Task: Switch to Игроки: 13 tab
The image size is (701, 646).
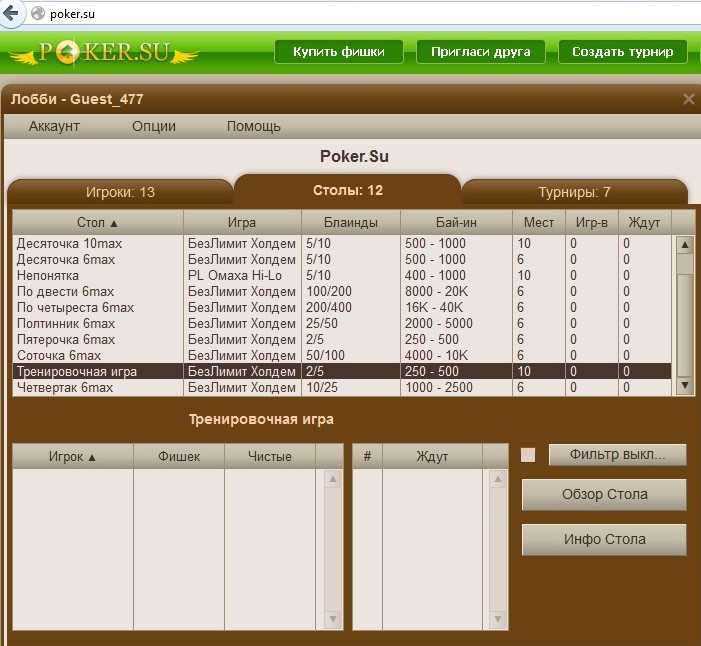Action: 120,192
